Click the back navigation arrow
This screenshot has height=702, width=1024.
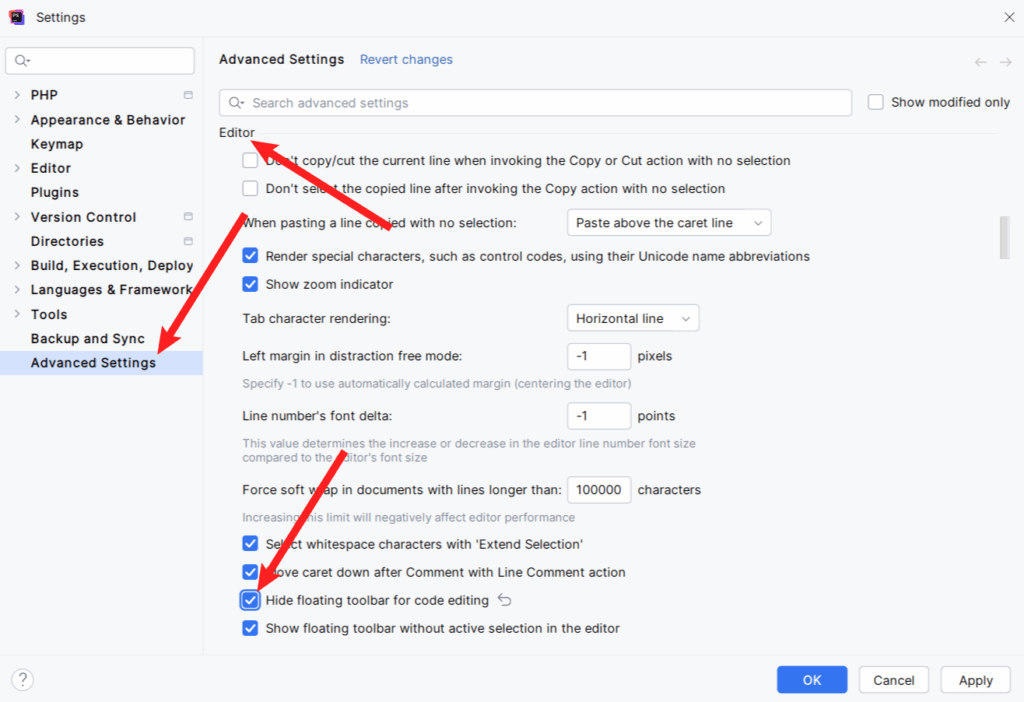coord(980,62)
